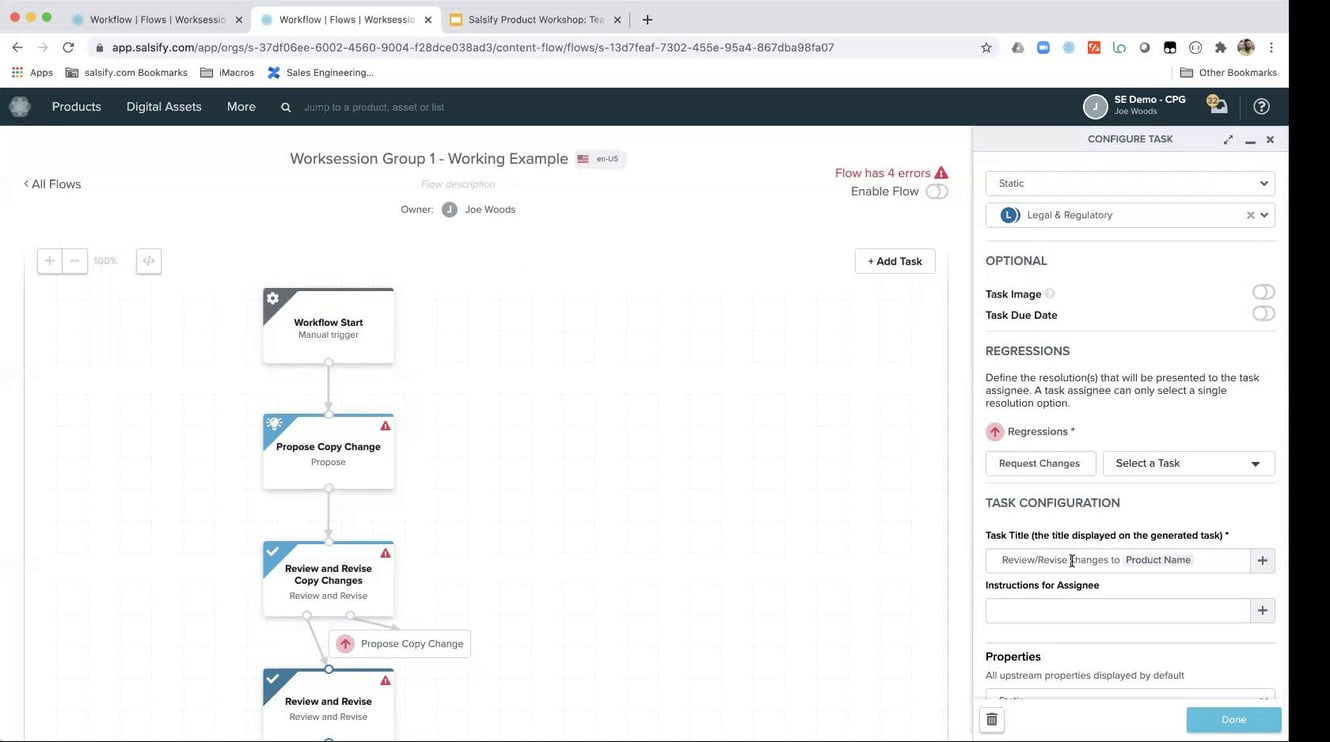Select the Workflow Start node
This screenshot has height=742, width=1330.
[328, 326]
